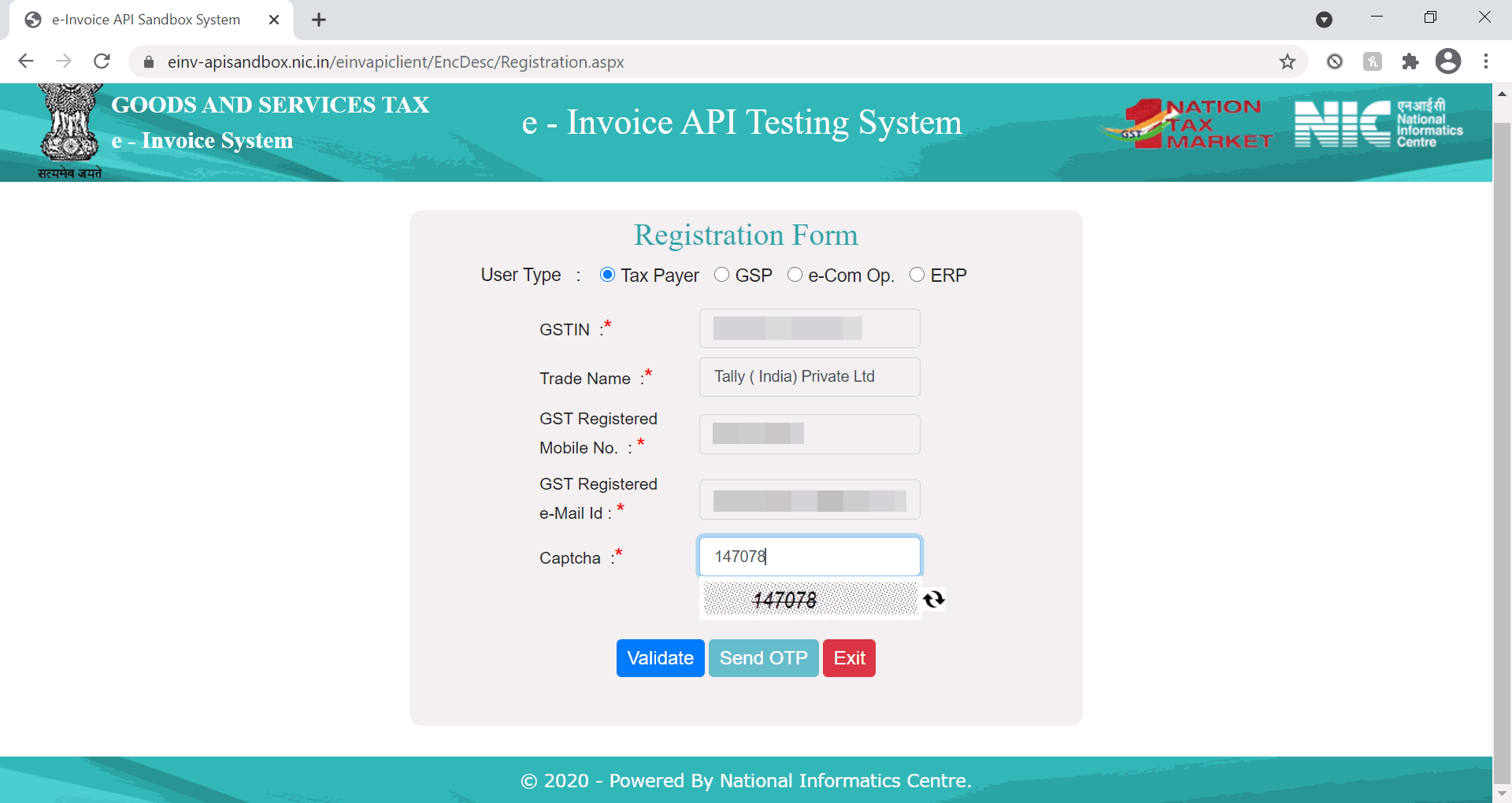Click the grey Chrome extension icon beside Extensions
Screen dimensions: 1512x803
point(1373,61)
